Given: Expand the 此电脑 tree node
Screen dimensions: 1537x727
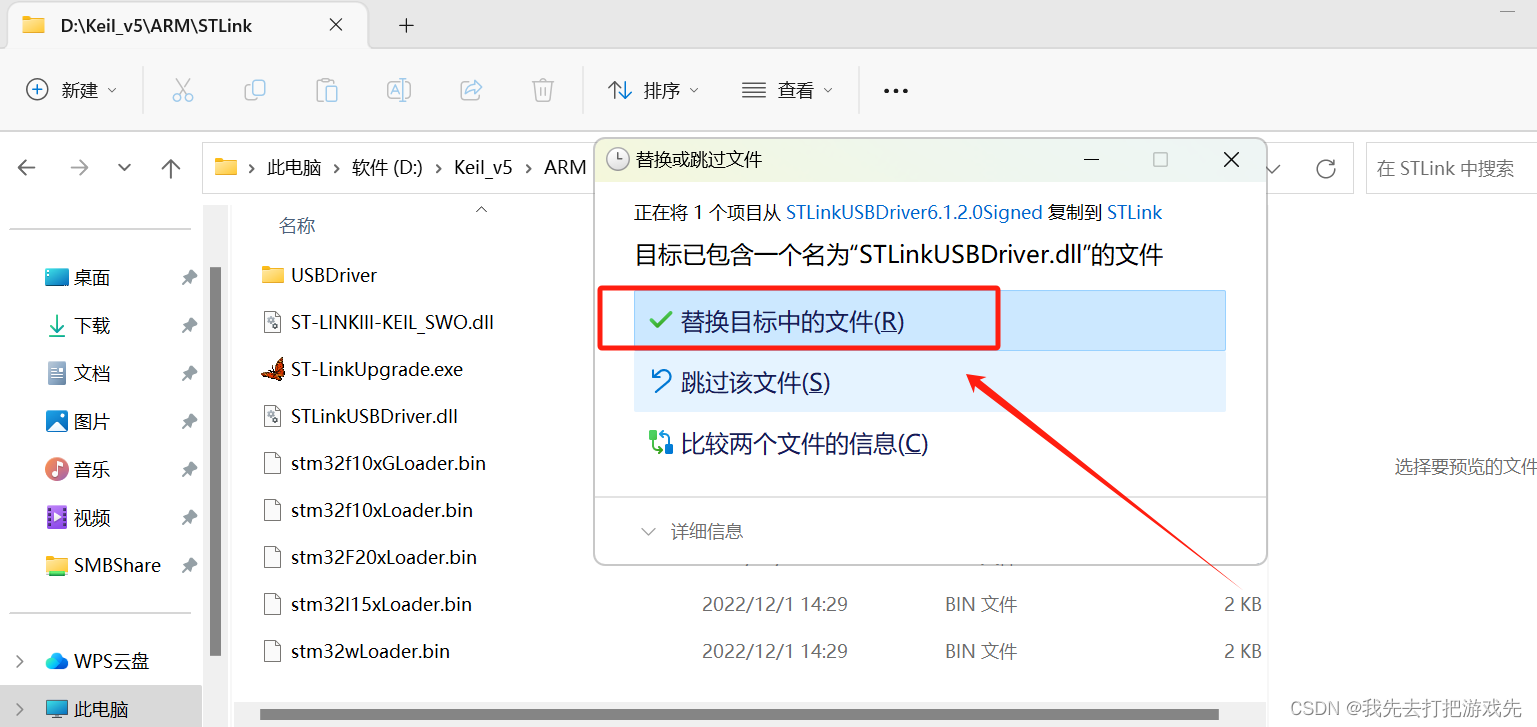Looking at the screenshot, I should (x=20, y=709).
